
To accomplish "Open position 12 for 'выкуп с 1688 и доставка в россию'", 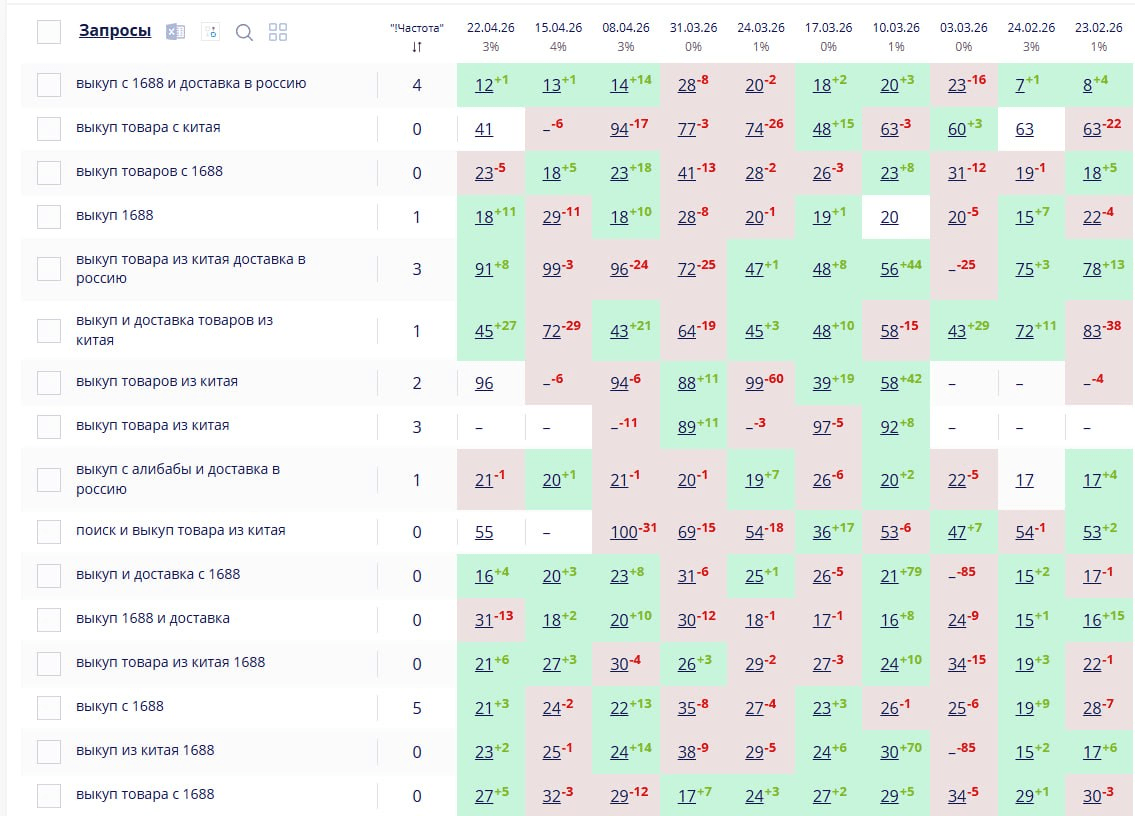I will 484,85.
